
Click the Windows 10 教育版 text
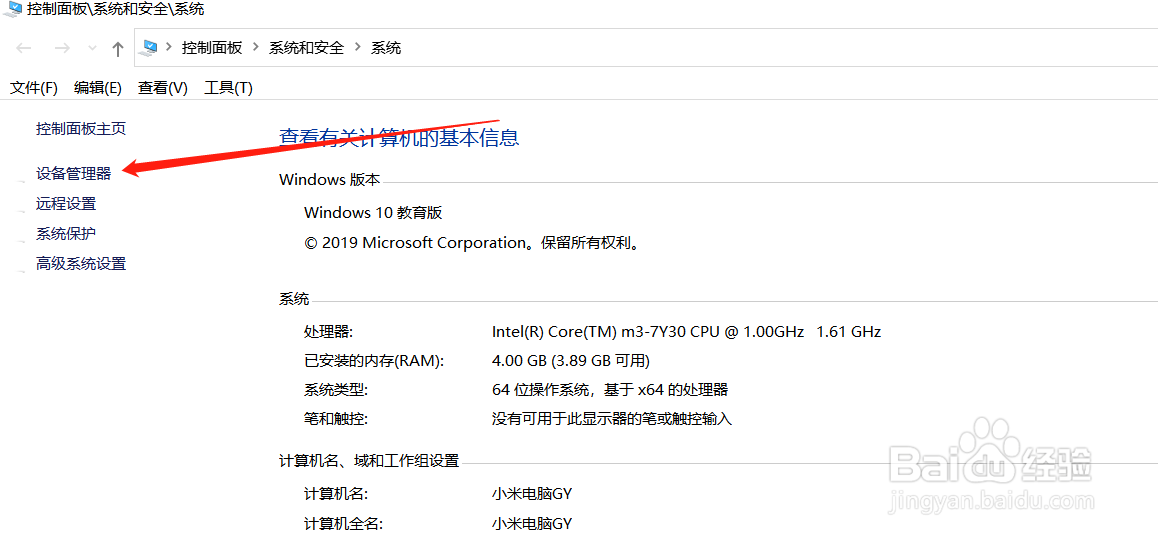click(x=373, y=213)
